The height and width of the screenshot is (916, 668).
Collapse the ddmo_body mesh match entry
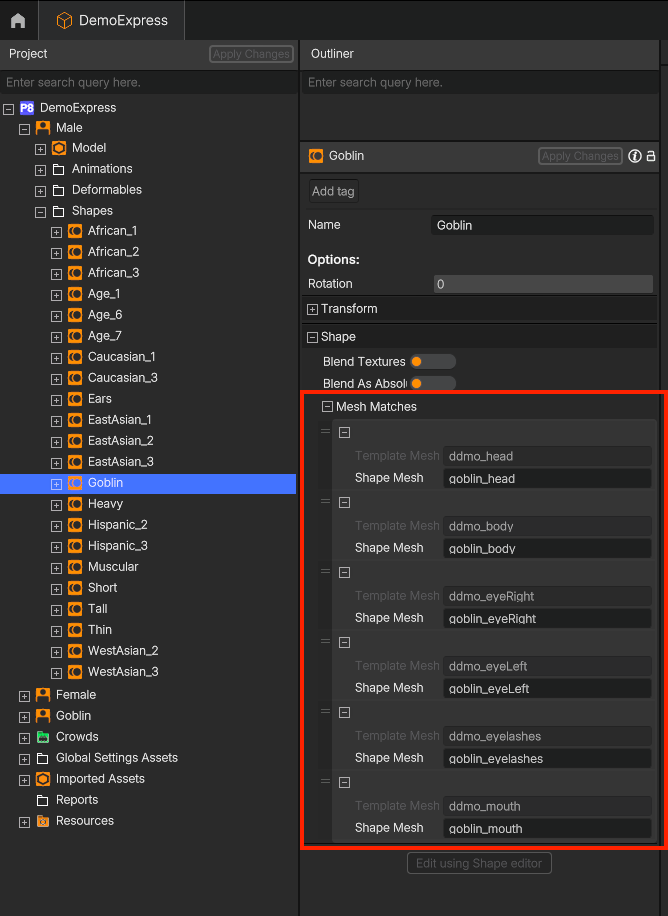pyautogui.click(x=345, y=502)
